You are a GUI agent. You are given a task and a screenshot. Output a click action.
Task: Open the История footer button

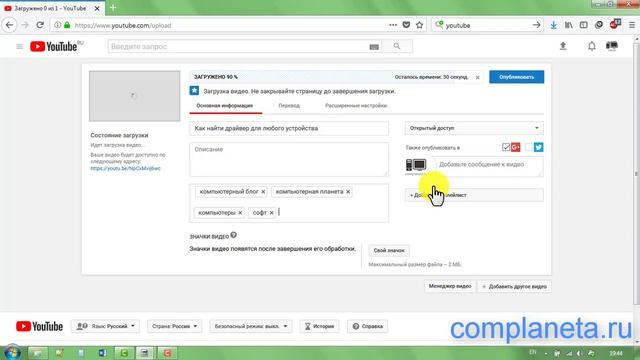319,326
